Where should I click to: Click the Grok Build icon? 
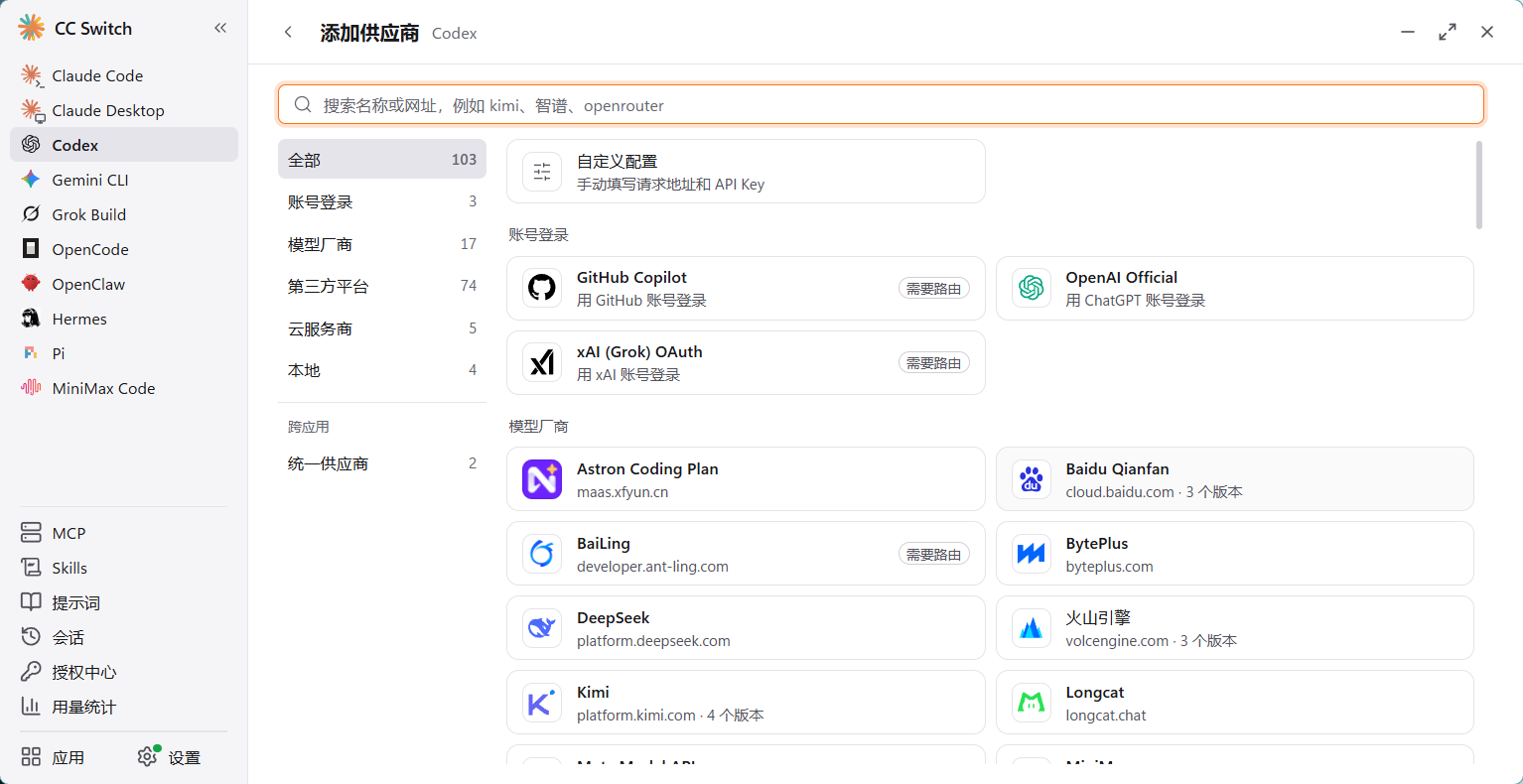click(x=31, y=214)
